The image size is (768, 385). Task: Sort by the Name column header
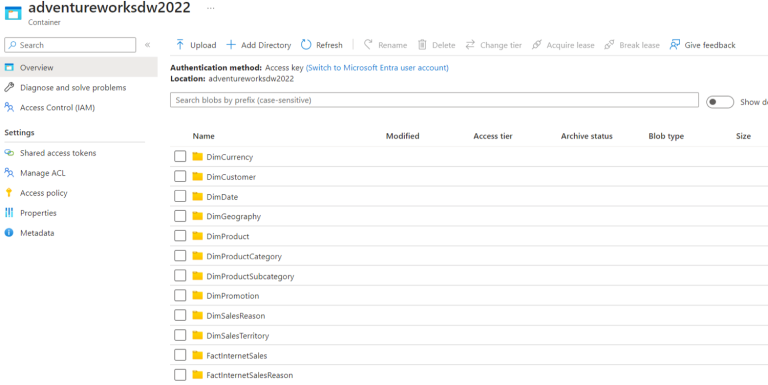click(203, 136)
